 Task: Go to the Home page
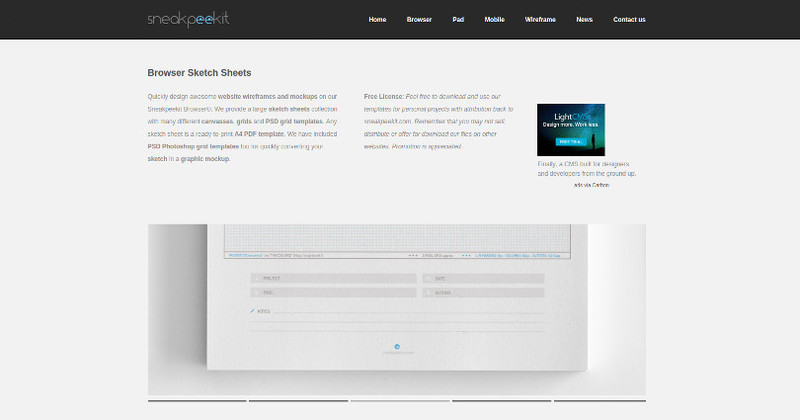tap(377, 19)
